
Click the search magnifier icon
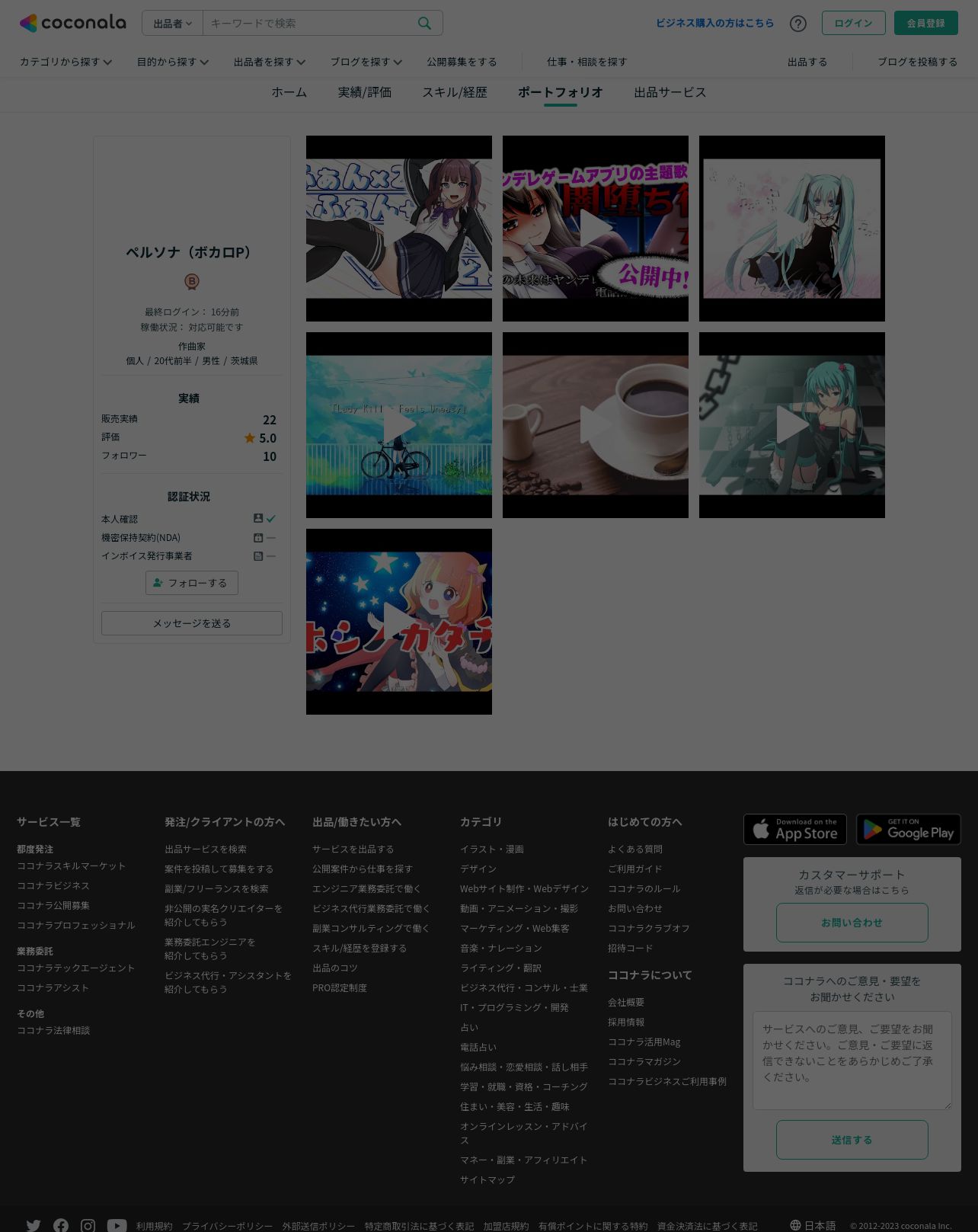point(424,24)
